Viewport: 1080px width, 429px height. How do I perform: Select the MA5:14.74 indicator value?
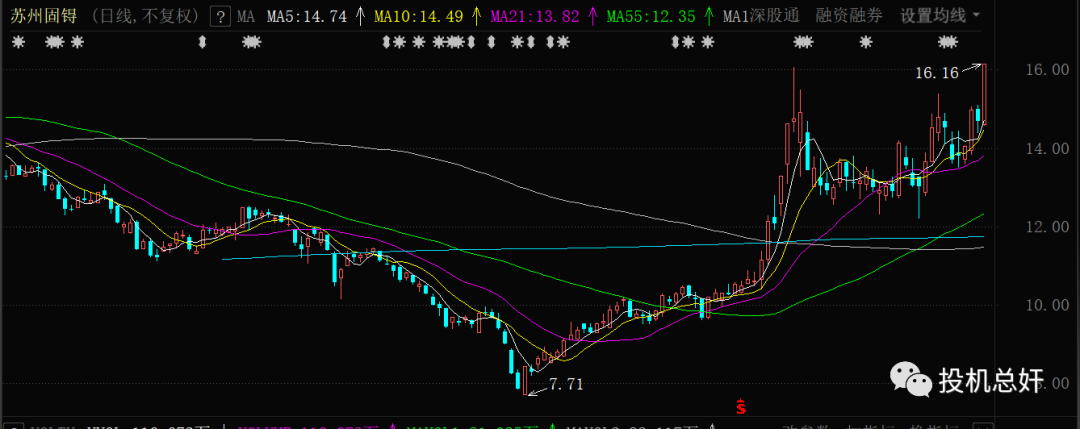click(x=307, y=16)
